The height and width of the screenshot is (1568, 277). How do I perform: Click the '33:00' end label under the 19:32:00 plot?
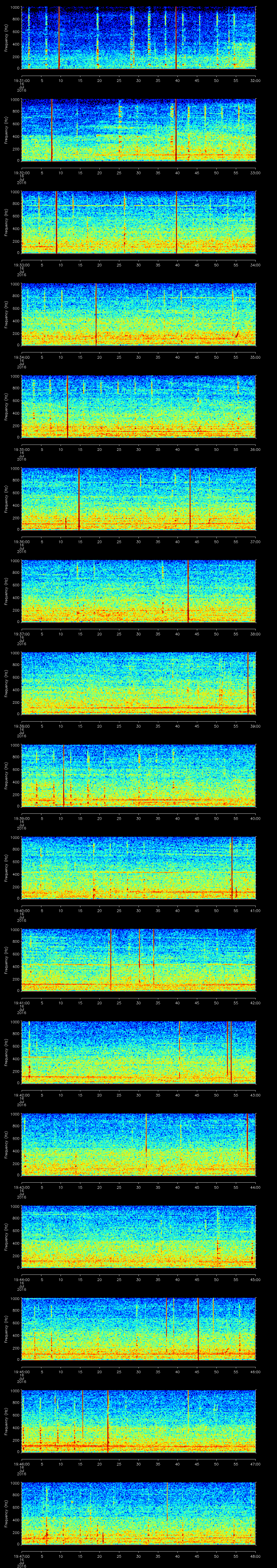(x=255, y=173)
